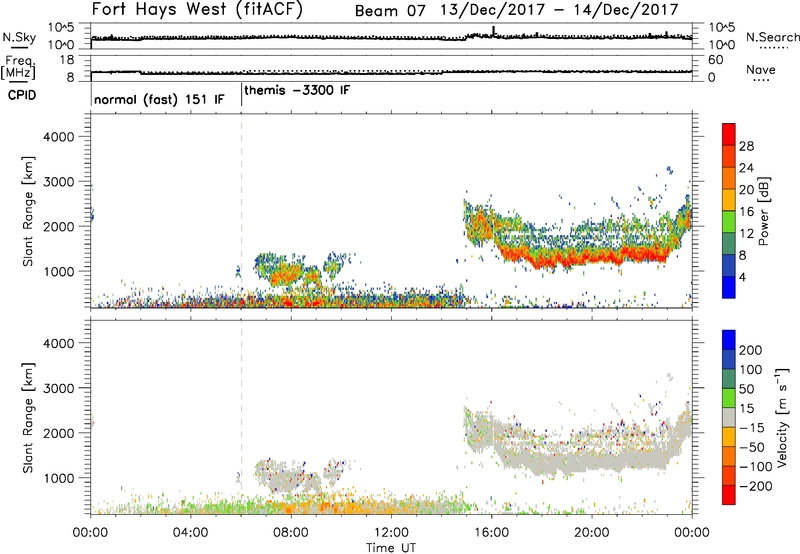The width and height of the screenshot is (800, 554).
Task: Click the date range '13/Dec/2017 – 14/Dec/2017'
Action: point(559,10)
